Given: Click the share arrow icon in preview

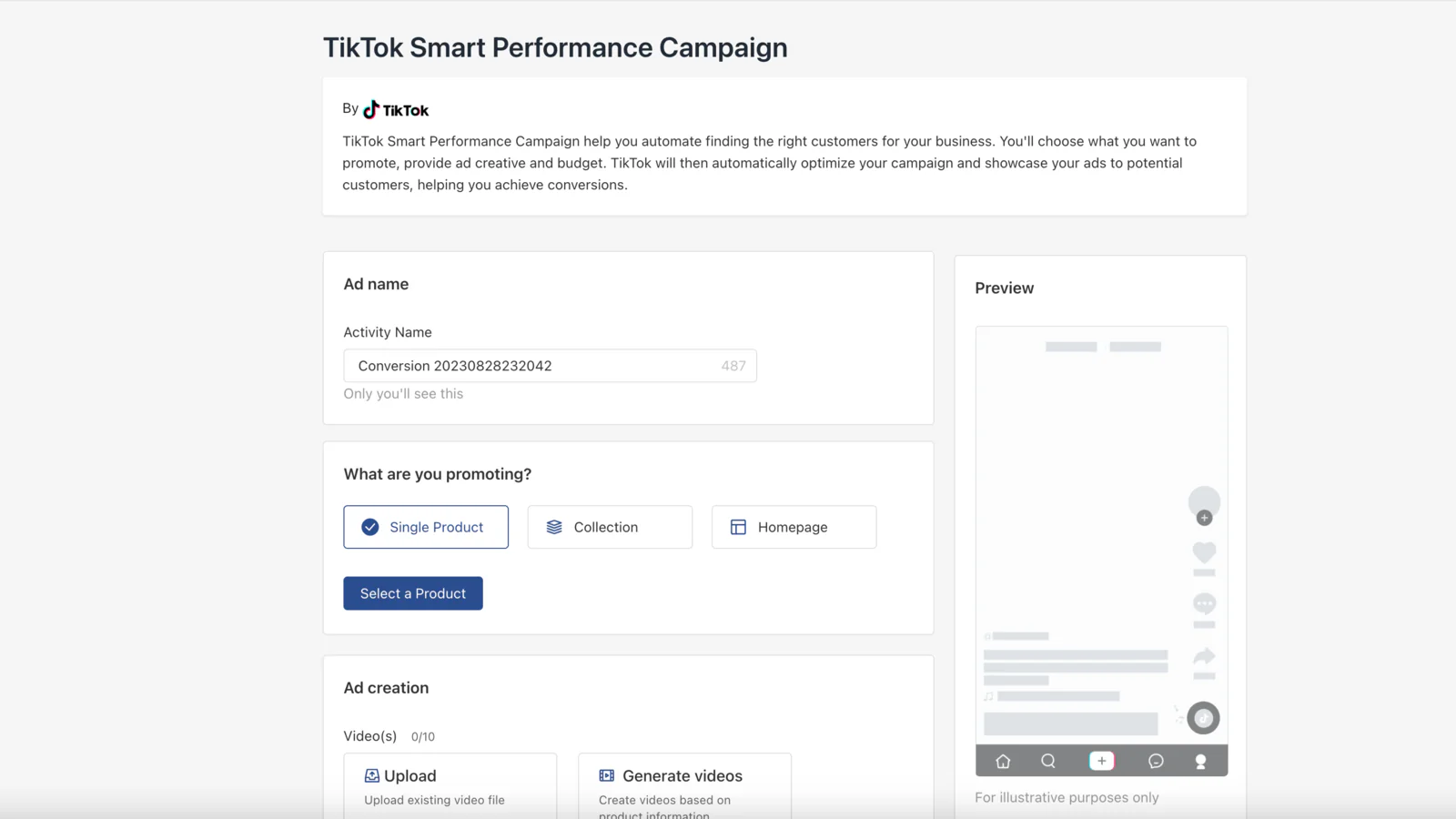Looking at the screenshot, I should tap(1204, 656).
